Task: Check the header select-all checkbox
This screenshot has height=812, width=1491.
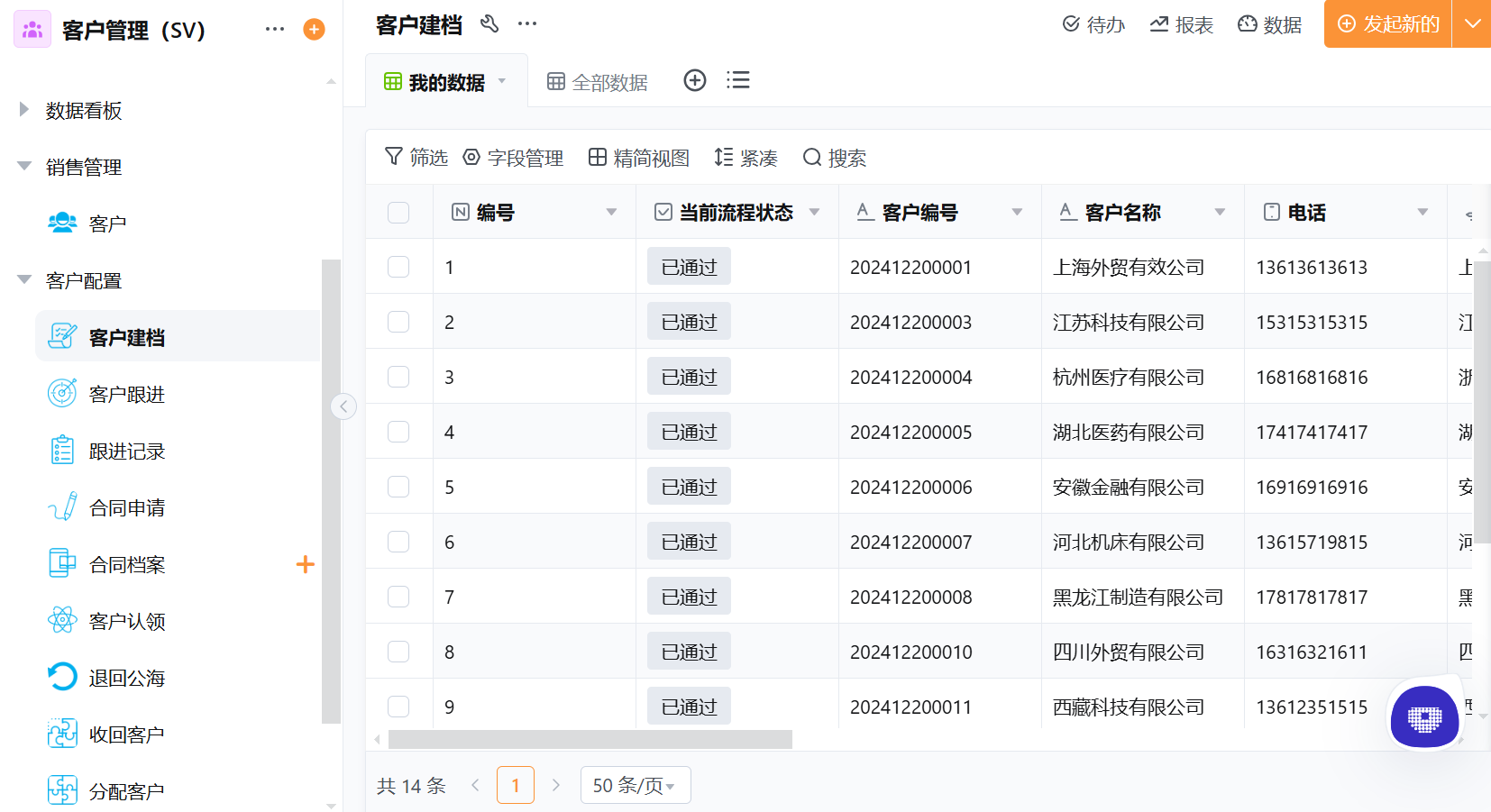Action: 398,212
